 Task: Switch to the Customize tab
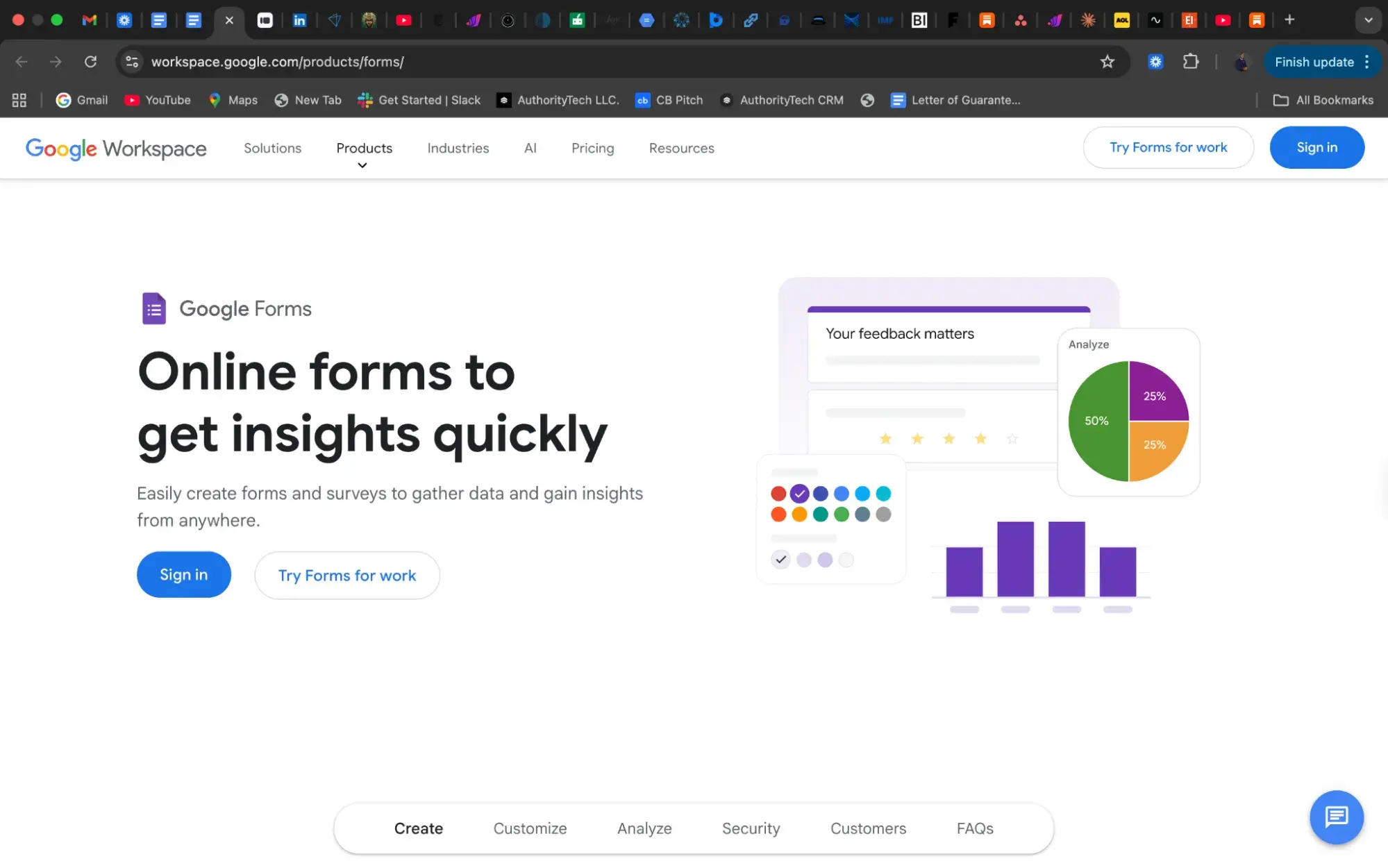tap(530, 828)
